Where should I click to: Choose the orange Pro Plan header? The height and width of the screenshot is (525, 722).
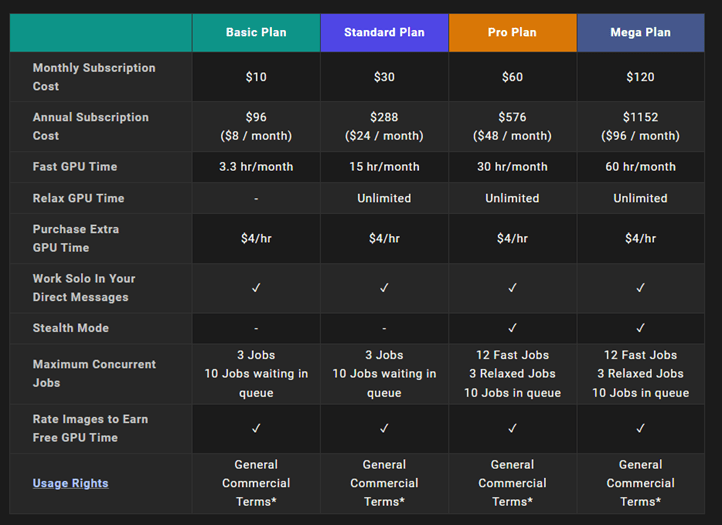(x=512, y=32)
